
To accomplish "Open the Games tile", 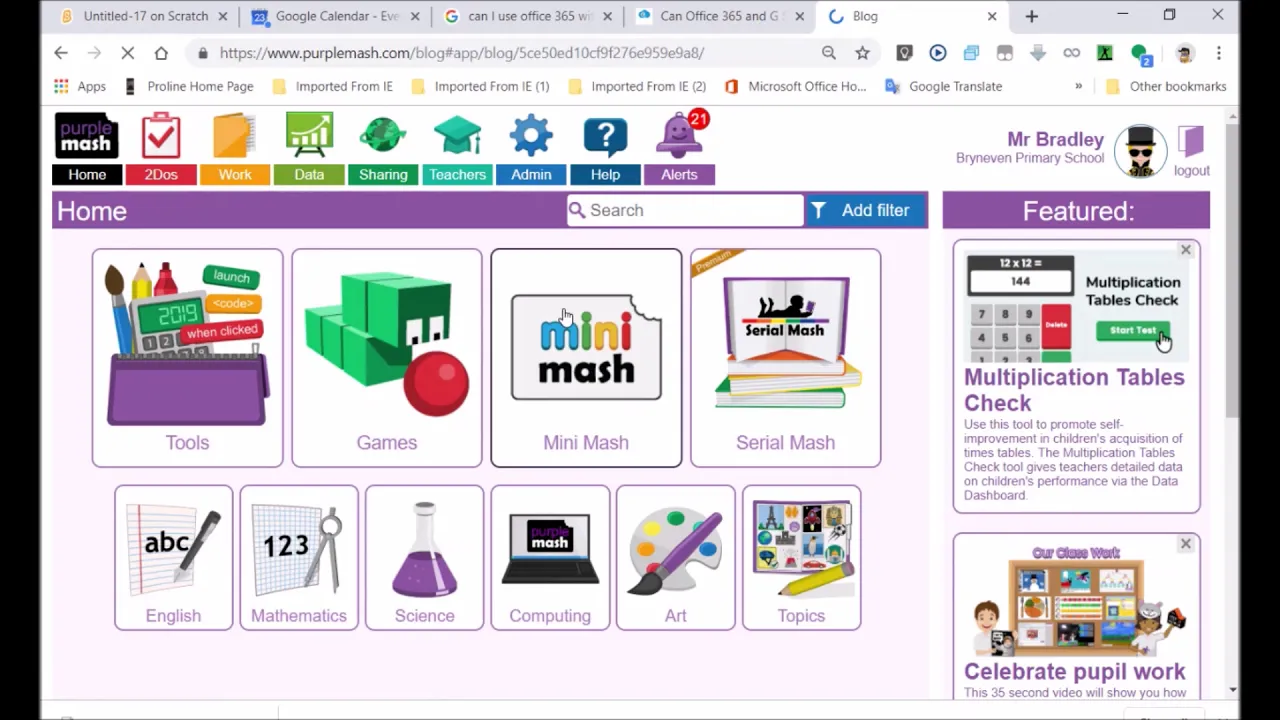I will 387,358.
